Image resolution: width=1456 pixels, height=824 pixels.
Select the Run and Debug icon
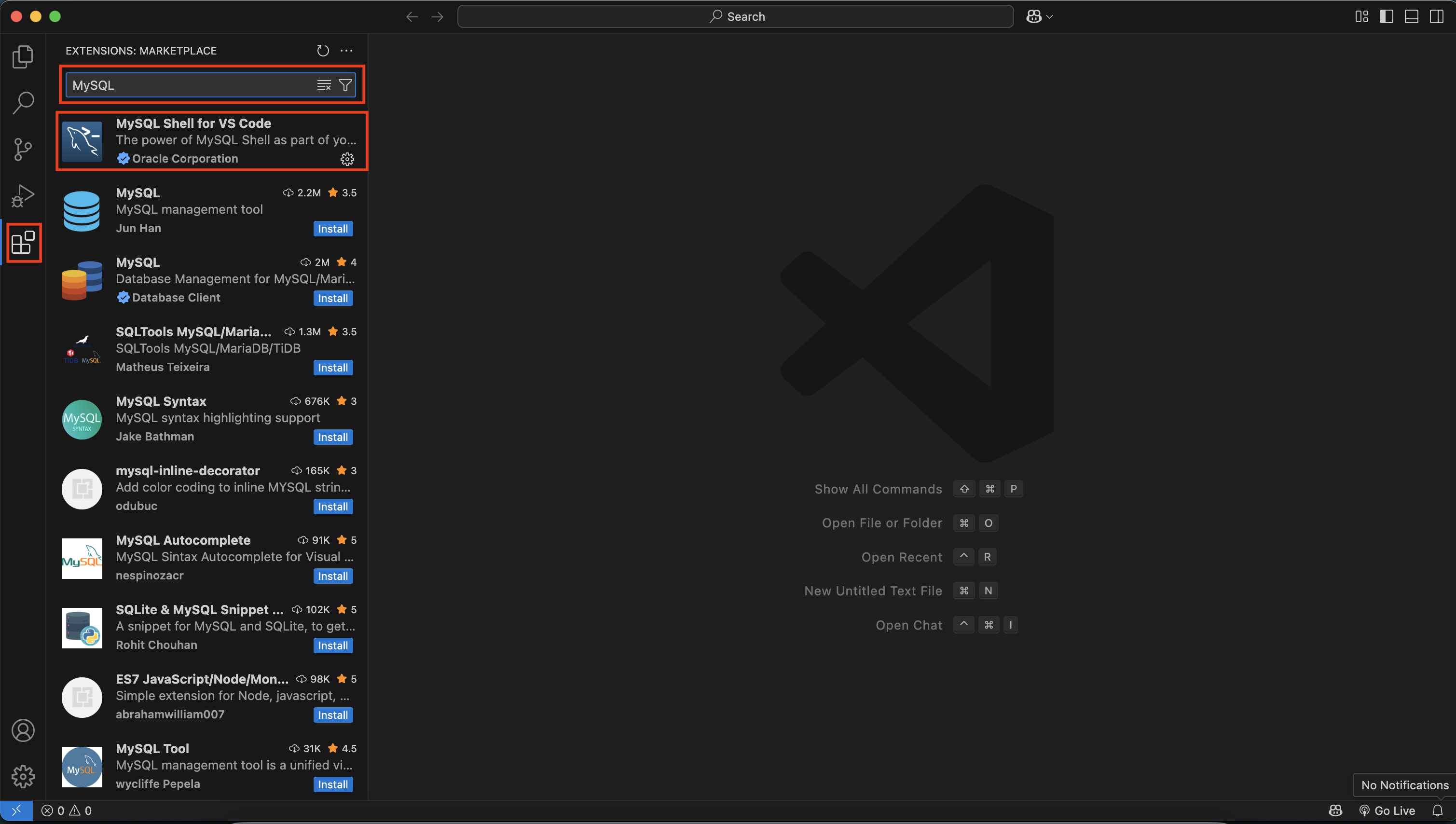pyautogui.click(x=23, y=195)
